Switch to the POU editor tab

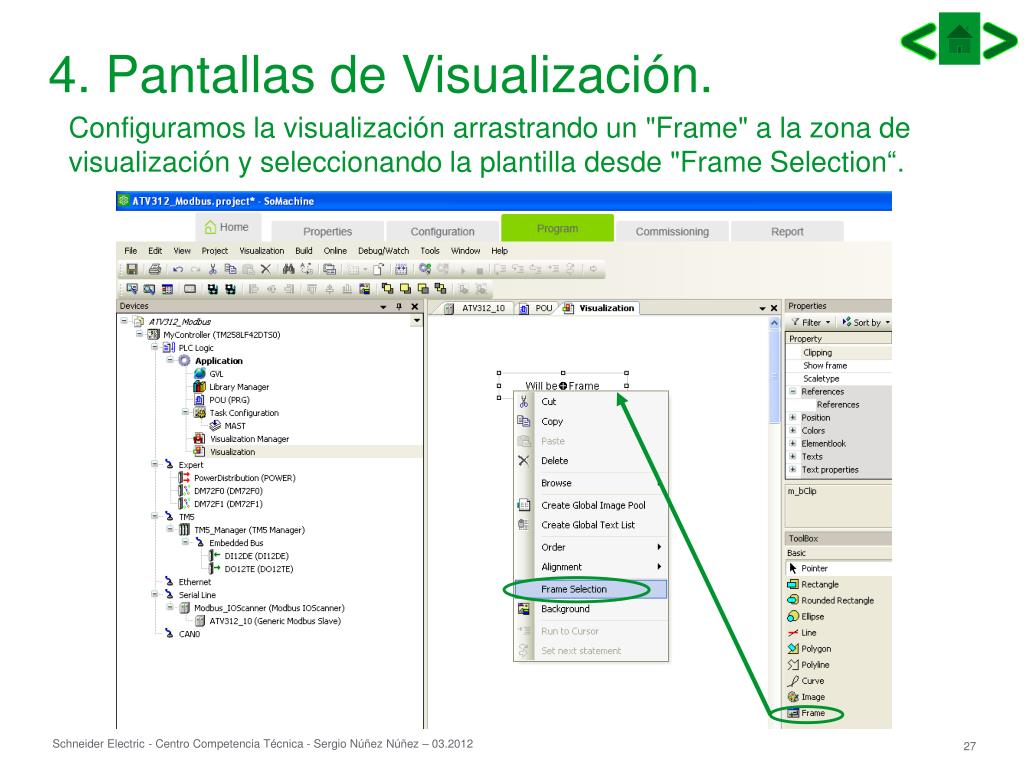click(537, 308)
